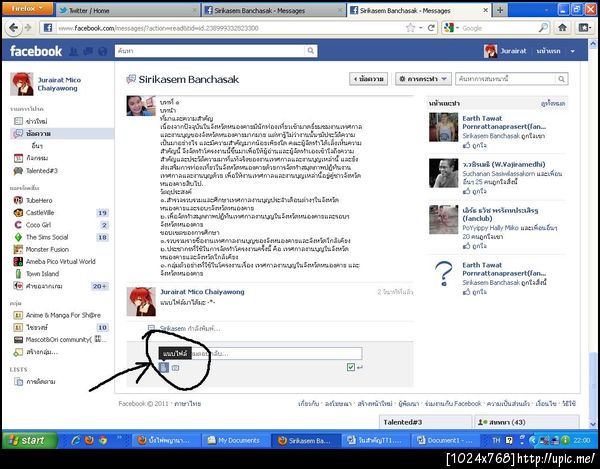600x469 pixels.
Task: Open a new browser tab
Action: pos(500,10)
